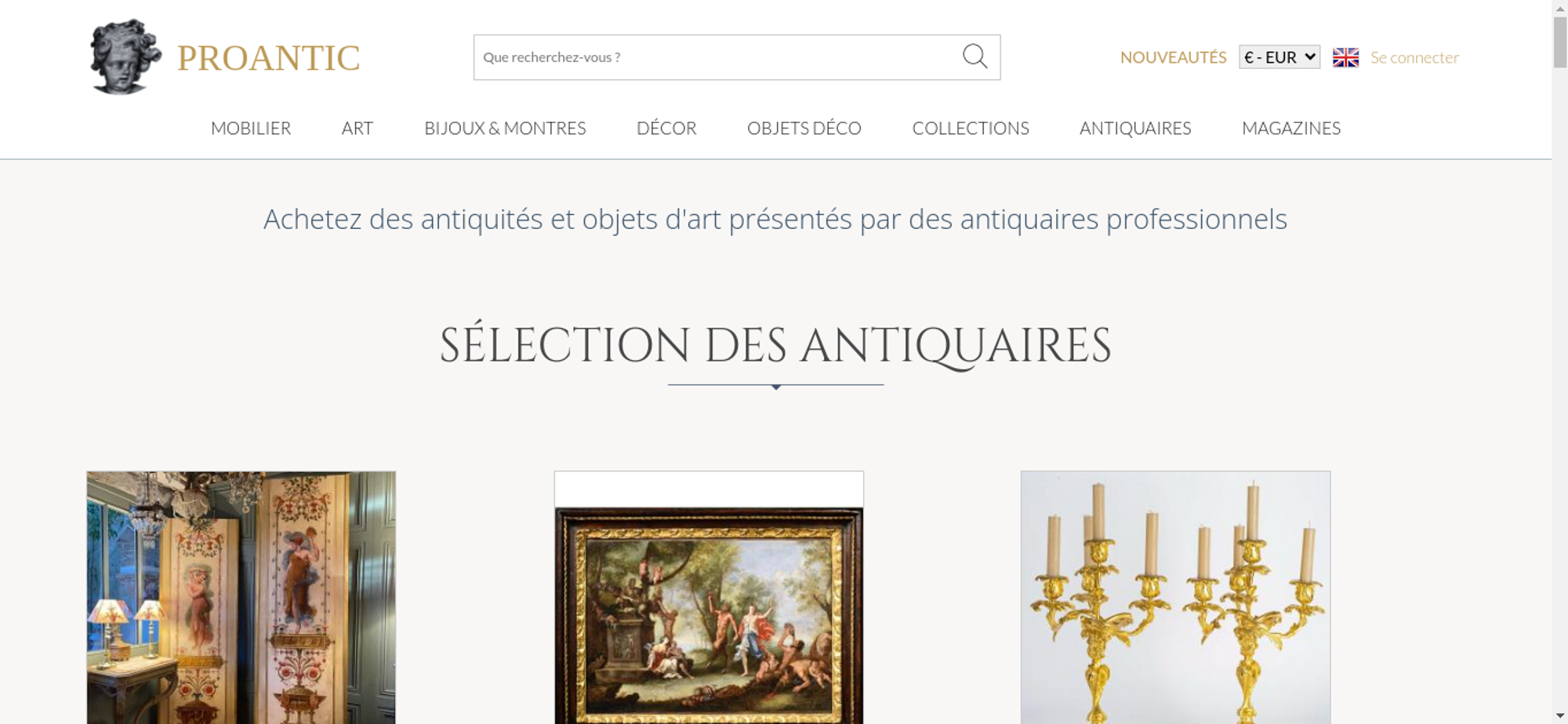Click the Se connecter link
This screenshot has height=724, width=1568.
1414,57
